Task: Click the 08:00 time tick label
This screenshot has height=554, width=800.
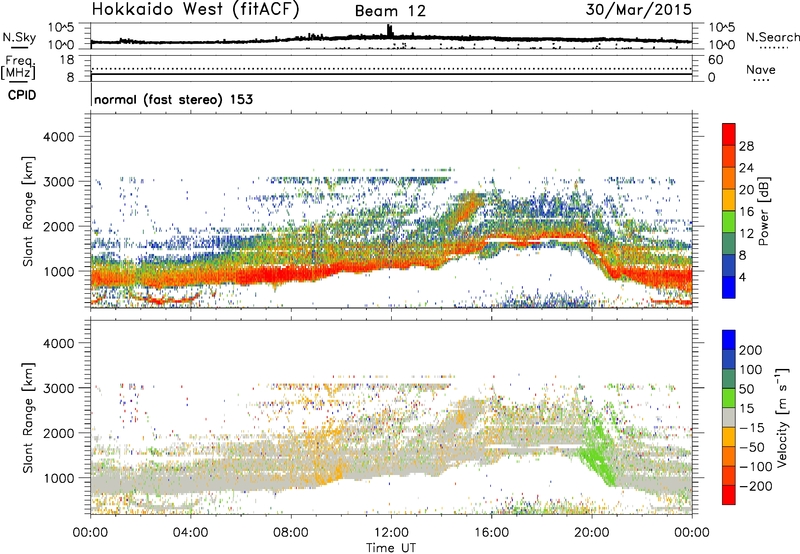Action: [x=291, y=533]
